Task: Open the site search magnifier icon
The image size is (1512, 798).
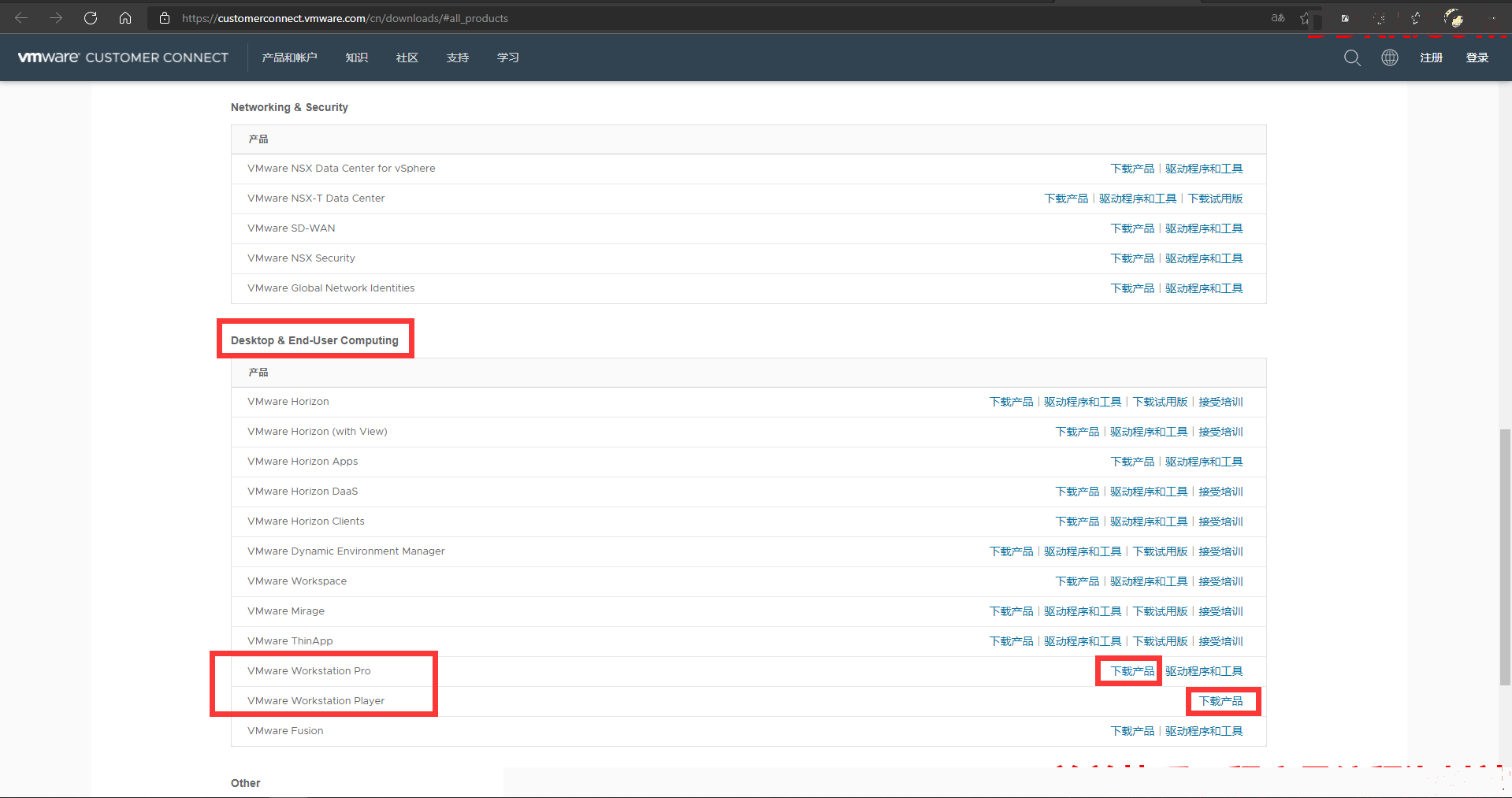Action: [1352, 58]
